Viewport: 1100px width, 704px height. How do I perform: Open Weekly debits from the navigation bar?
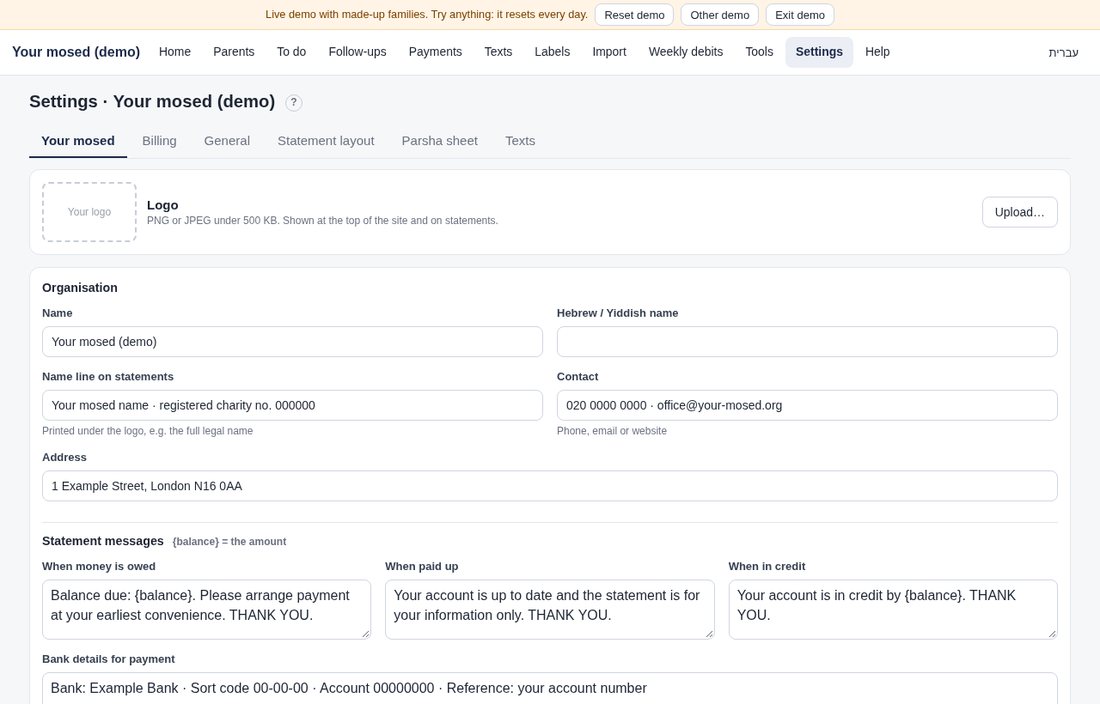(x=685, y=52)
